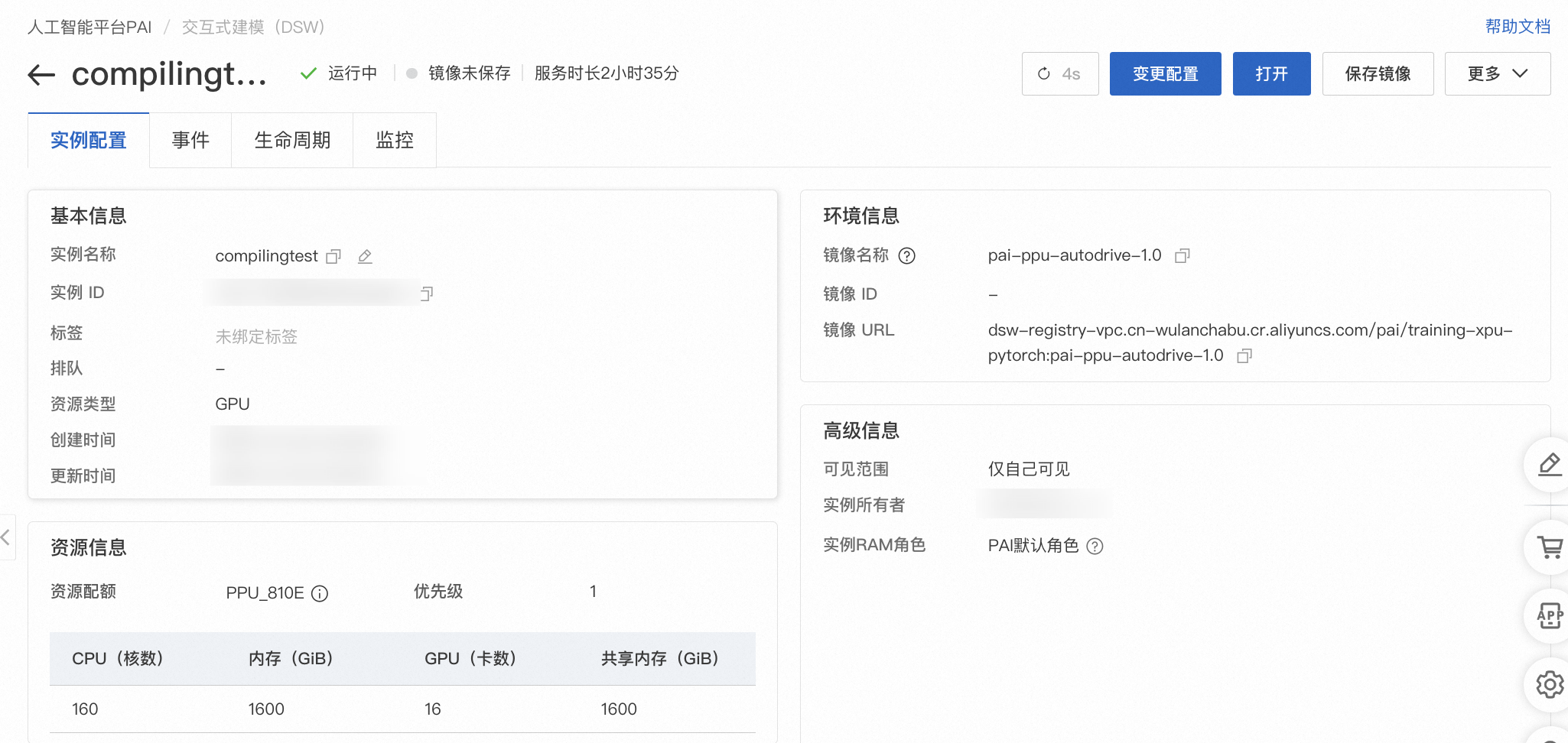Viewport: 1568px width, 743px height.
Task: Click the PAI默认角色 value
Action: pos(1033,546)
